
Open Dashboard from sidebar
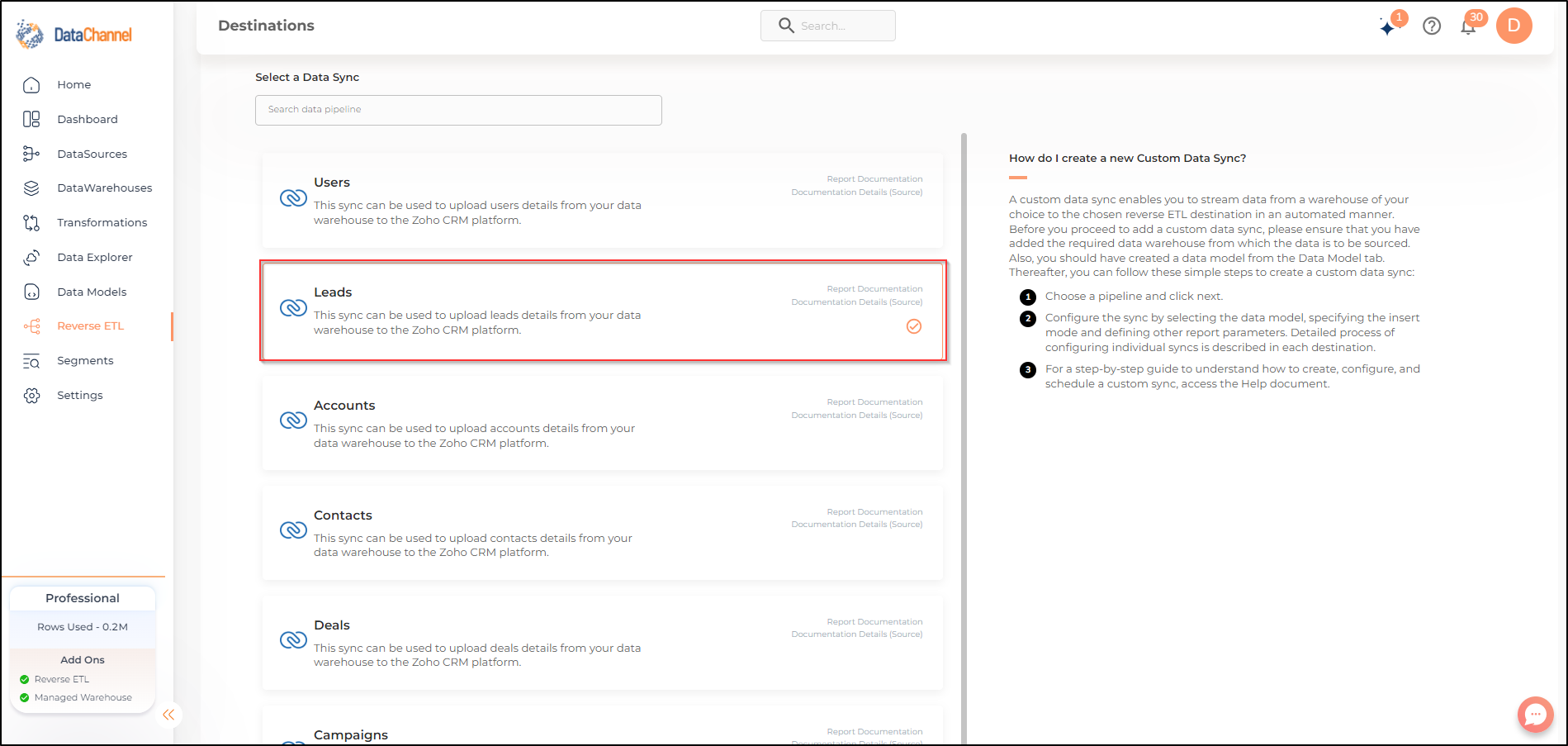click(88, 119)
